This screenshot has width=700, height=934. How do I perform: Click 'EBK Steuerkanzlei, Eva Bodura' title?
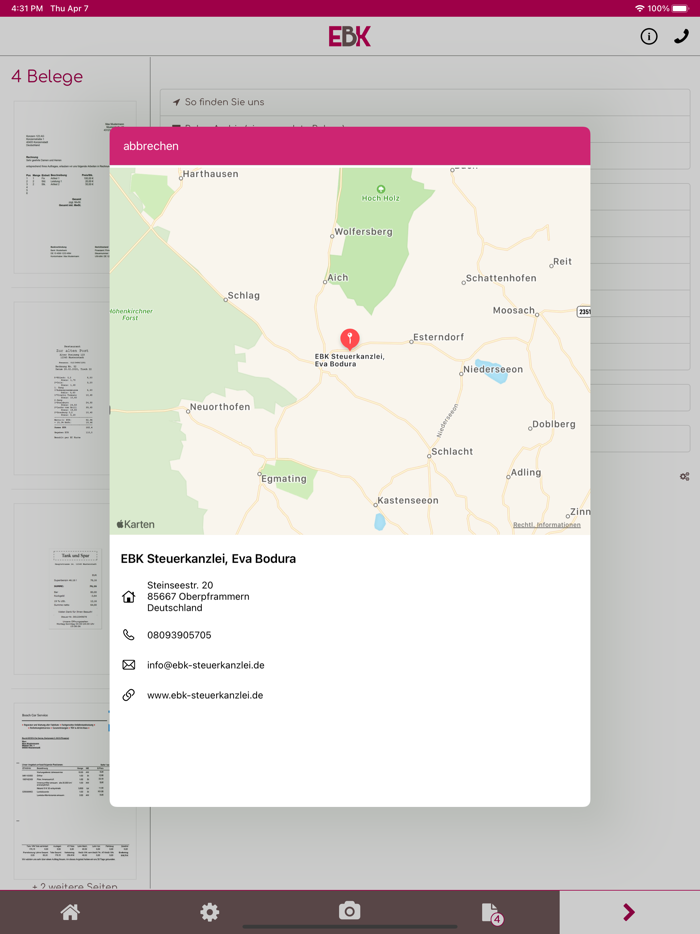click(209, 559)
